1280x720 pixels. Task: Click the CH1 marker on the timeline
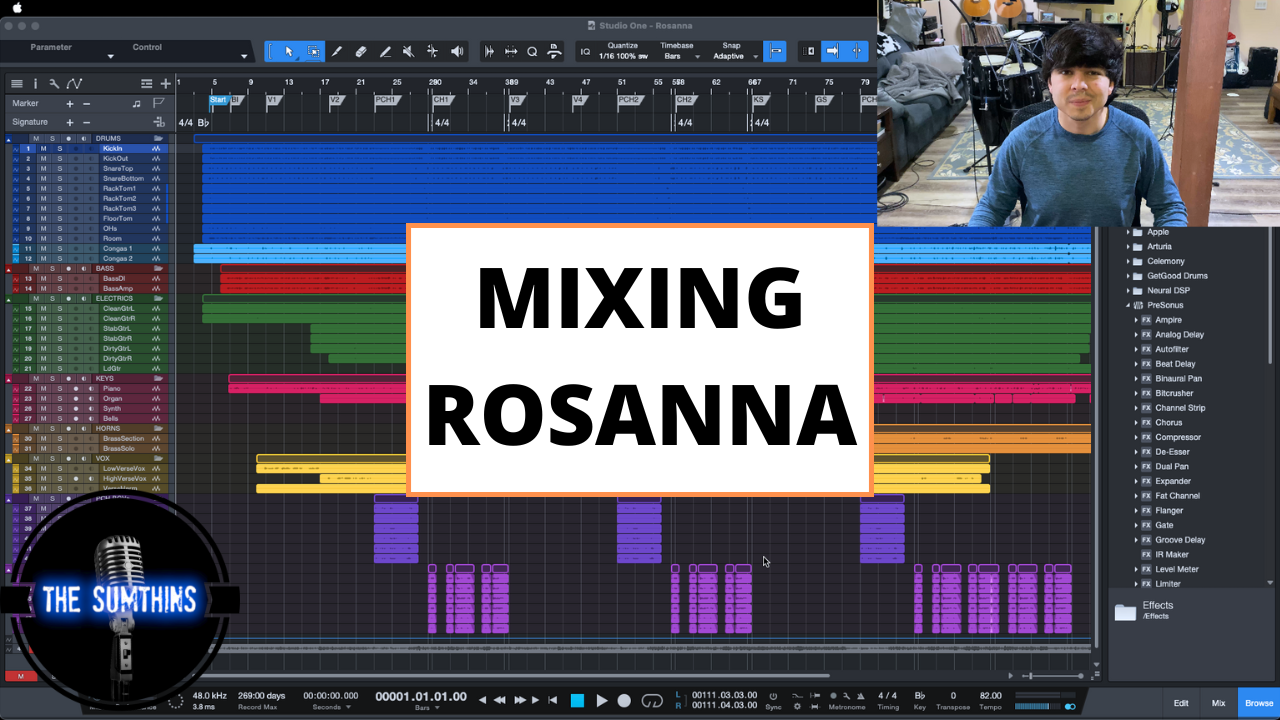click(x=441, y=100)
